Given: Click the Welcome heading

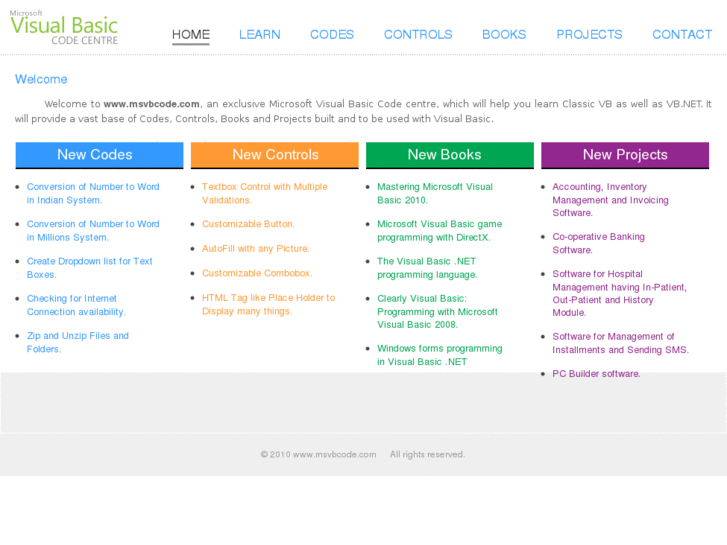Looking at the screenshot, I should (41, 79).
